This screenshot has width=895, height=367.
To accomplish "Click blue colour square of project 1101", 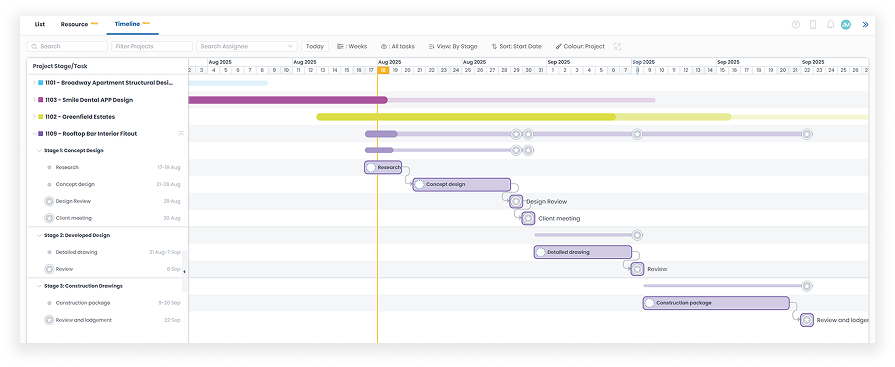I will pos(41,83).
